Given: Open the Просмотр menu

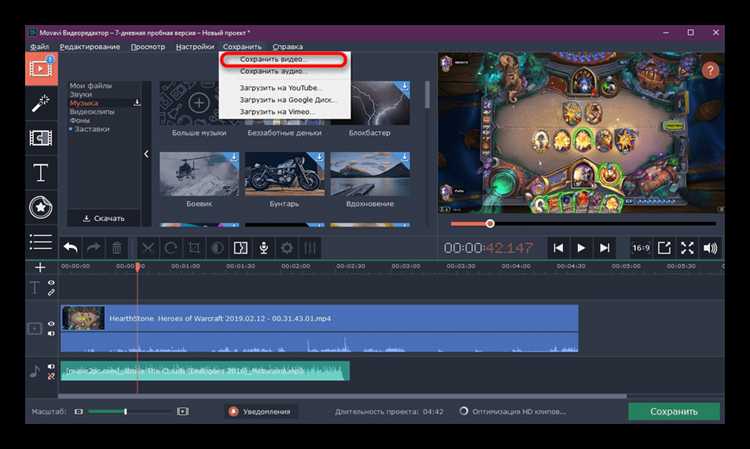Looking at the screenshot, I should pos(148,46).
